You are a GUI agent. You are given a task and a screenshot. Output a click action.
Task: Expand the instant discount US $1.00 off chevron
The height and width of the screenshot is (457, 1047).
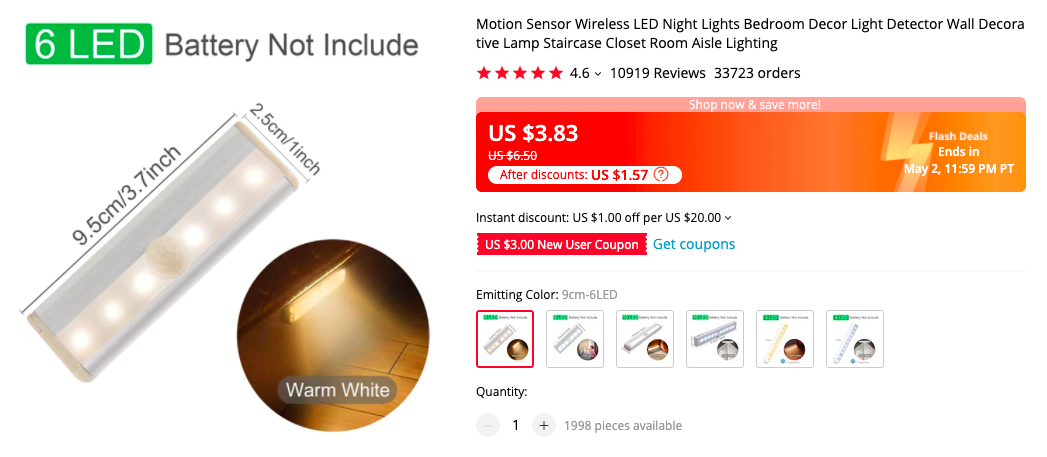click(728, 217)
